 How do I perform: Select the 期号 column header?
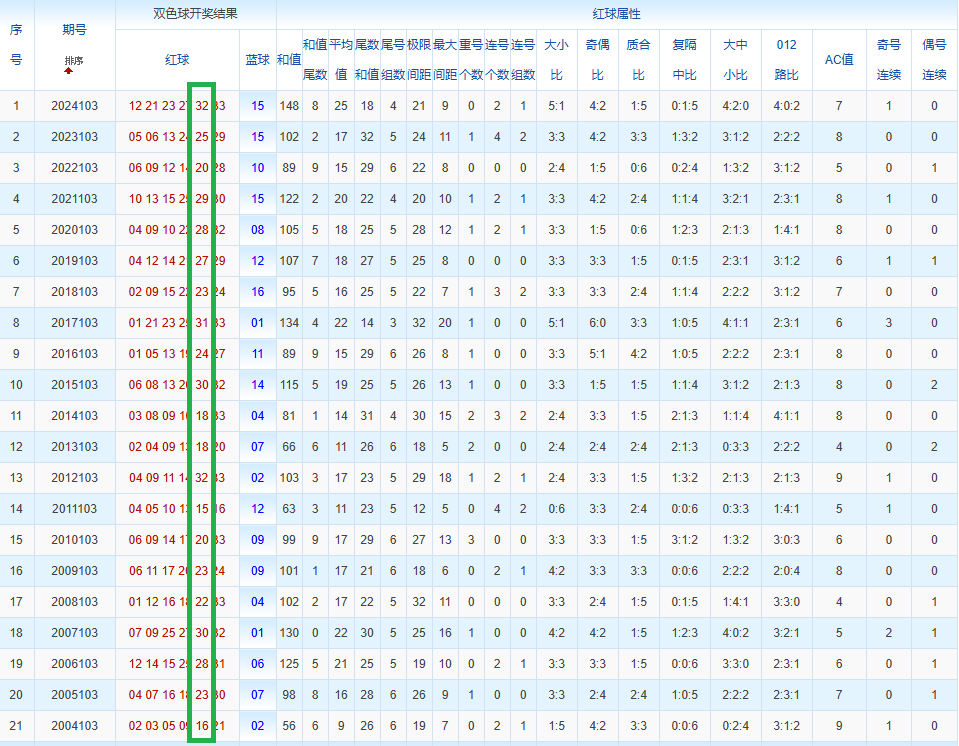point(75,29)
